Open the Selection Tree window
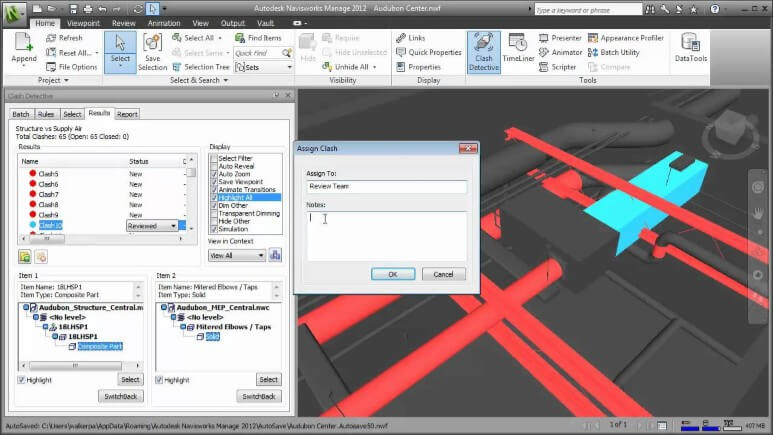 tap(201, 67)
